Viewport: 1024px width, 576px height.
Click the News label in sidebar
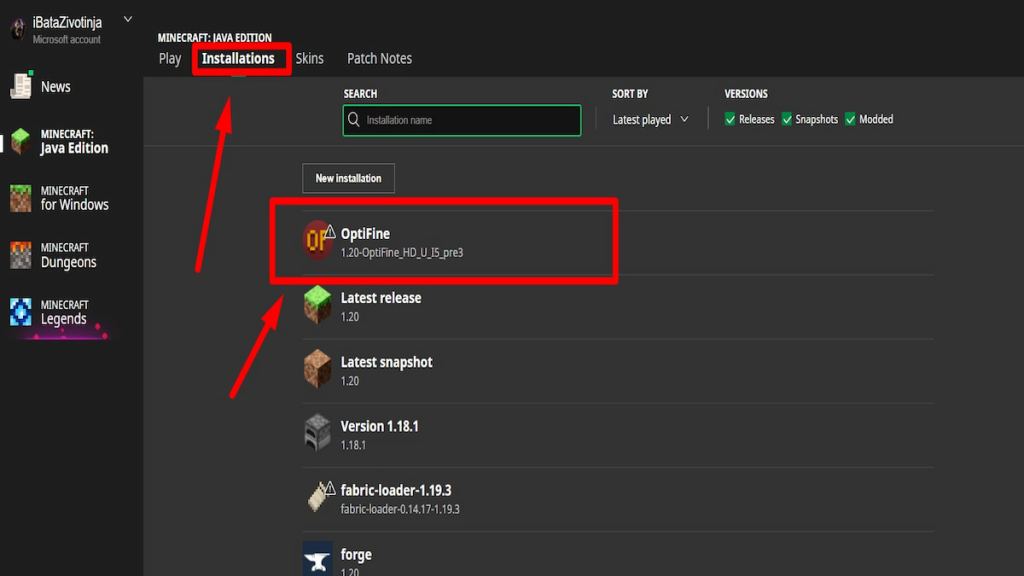tap(56, 86)
